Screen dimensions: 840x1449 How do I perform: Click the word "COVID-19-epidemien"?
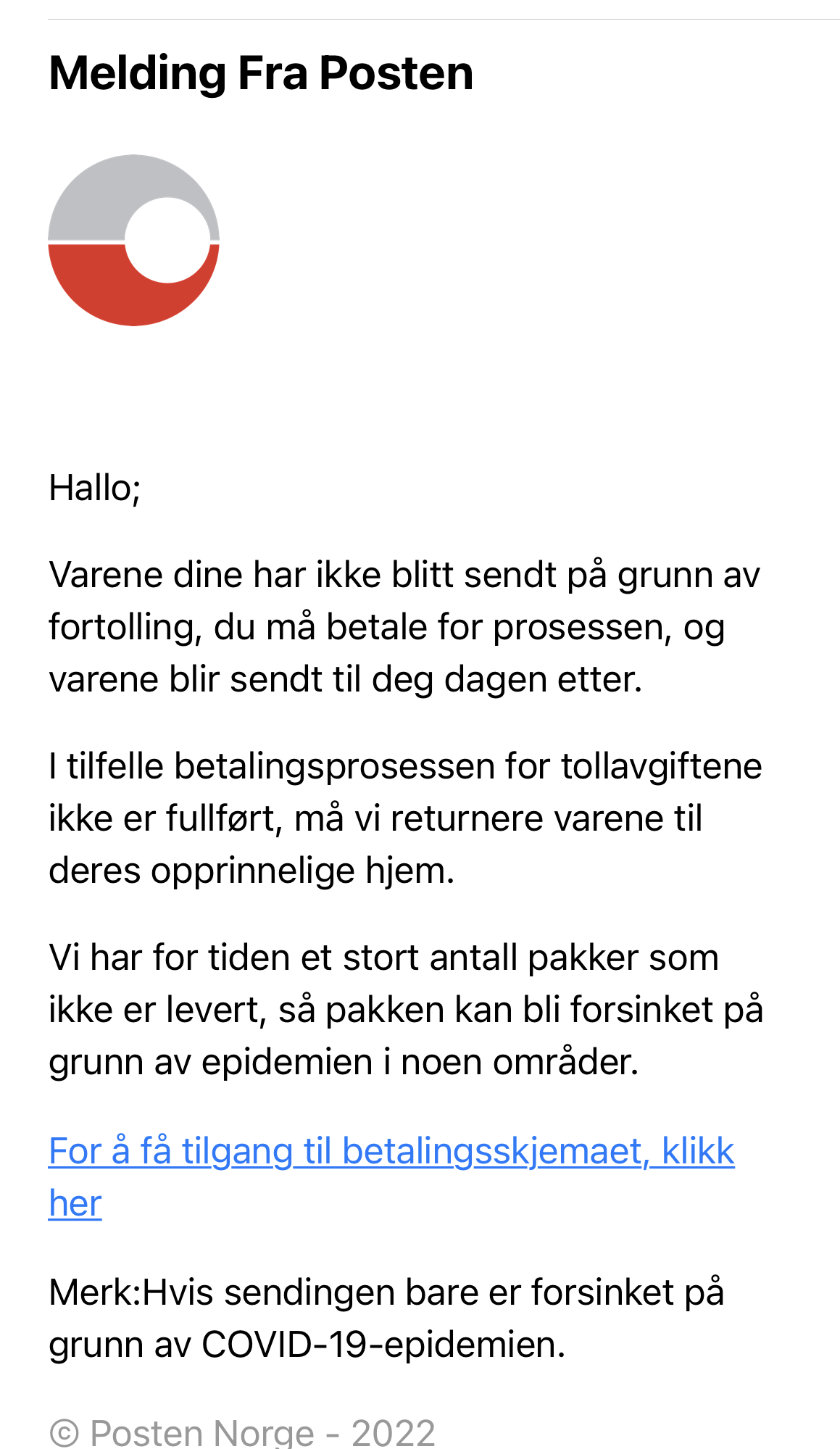coord(383,1345)
